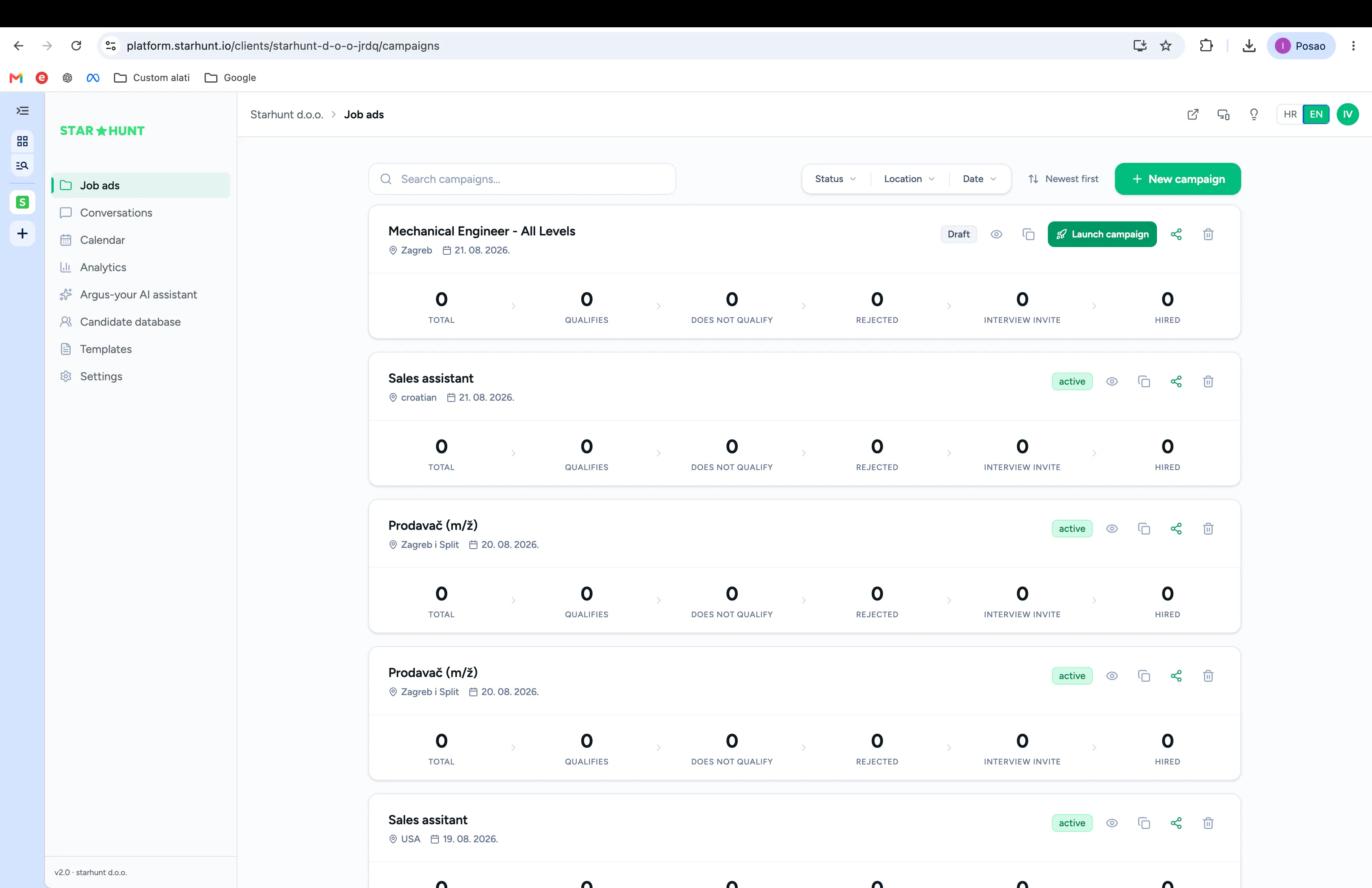Open the IV user avatar menu
Viewport: 1372px width, 888px height.
1348,115
